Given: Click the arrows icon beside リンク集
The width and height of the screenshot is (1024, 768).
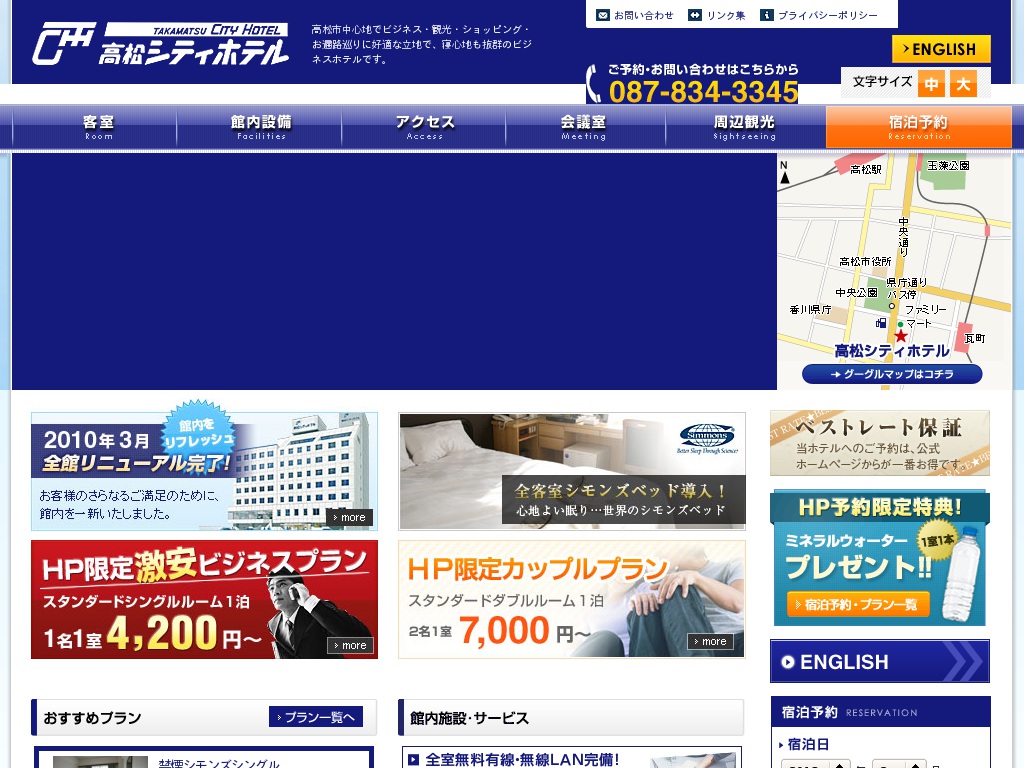Looking at the screenshot, I should (695, 15).
